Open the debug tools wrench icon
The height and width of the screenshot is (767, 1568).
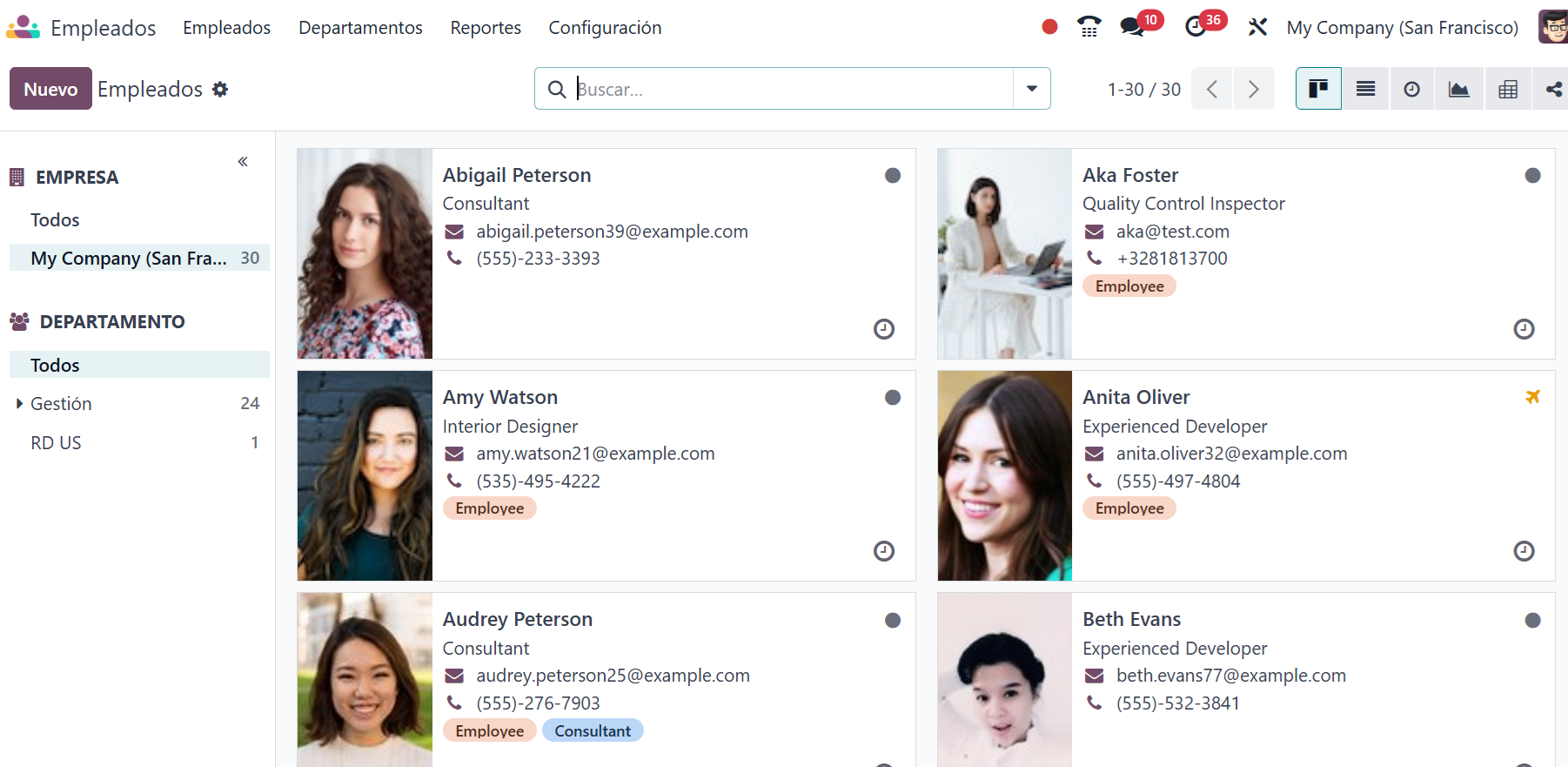(x=1256, y=27)
